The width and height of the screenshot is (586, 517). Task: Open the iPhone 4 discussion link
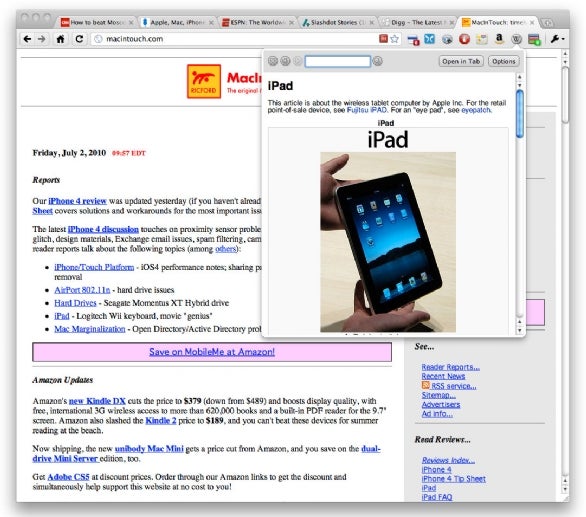coord(103,229)
